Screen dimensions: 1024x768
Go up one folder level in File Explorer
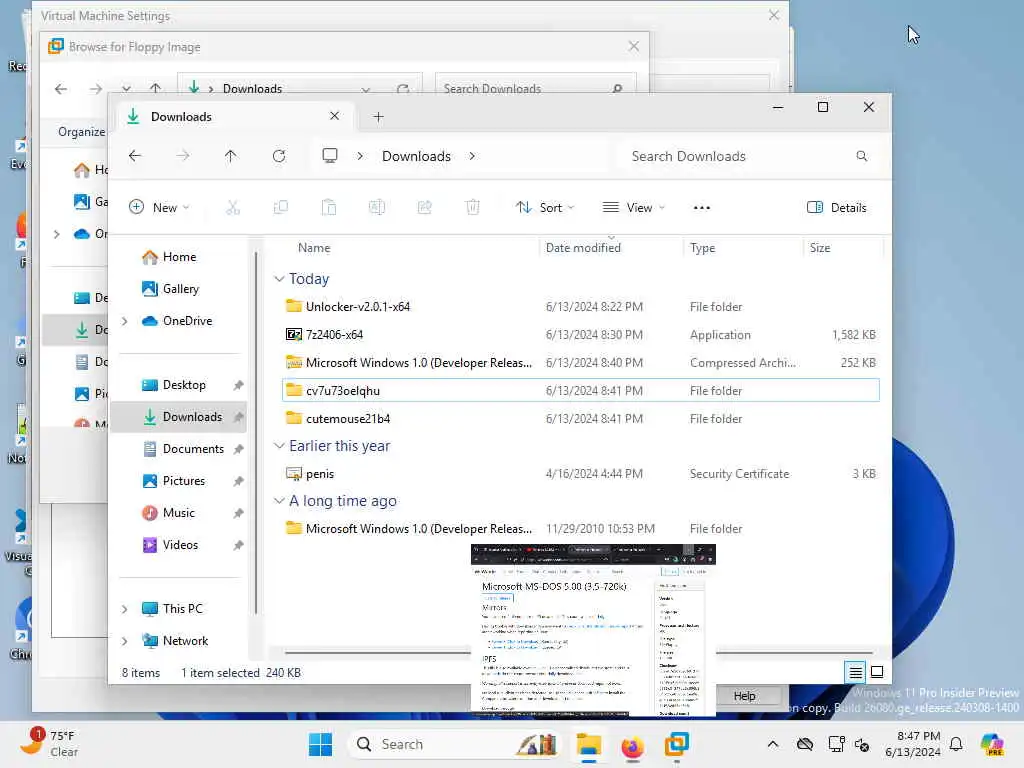click(x=231, y=156)
